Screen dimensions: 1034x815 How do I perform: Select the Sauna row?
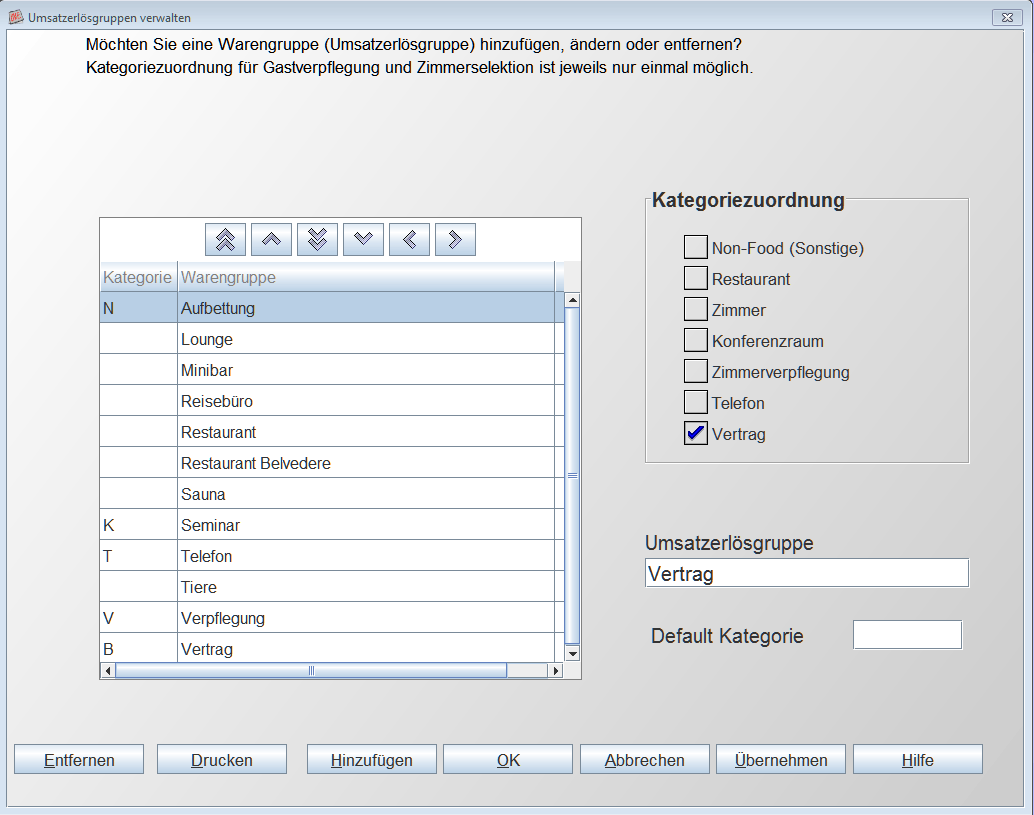(x=332, y=494)
